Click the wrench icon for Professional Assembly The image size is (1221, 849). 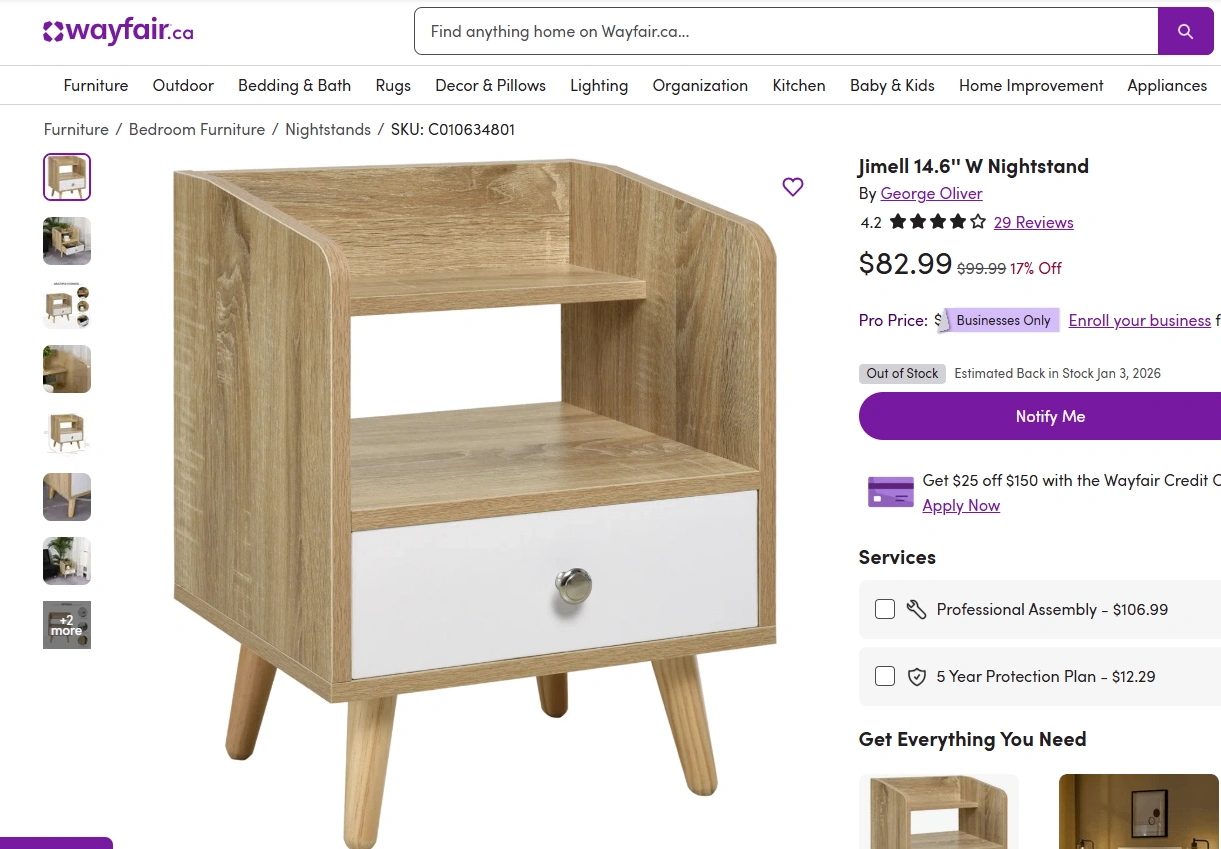point(916,609)
